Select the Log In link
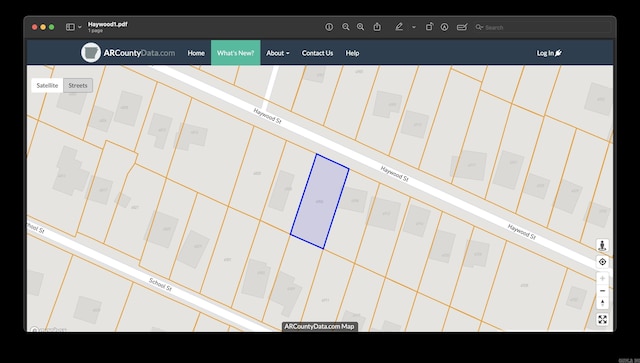640x363 pixels. (549, 53)
